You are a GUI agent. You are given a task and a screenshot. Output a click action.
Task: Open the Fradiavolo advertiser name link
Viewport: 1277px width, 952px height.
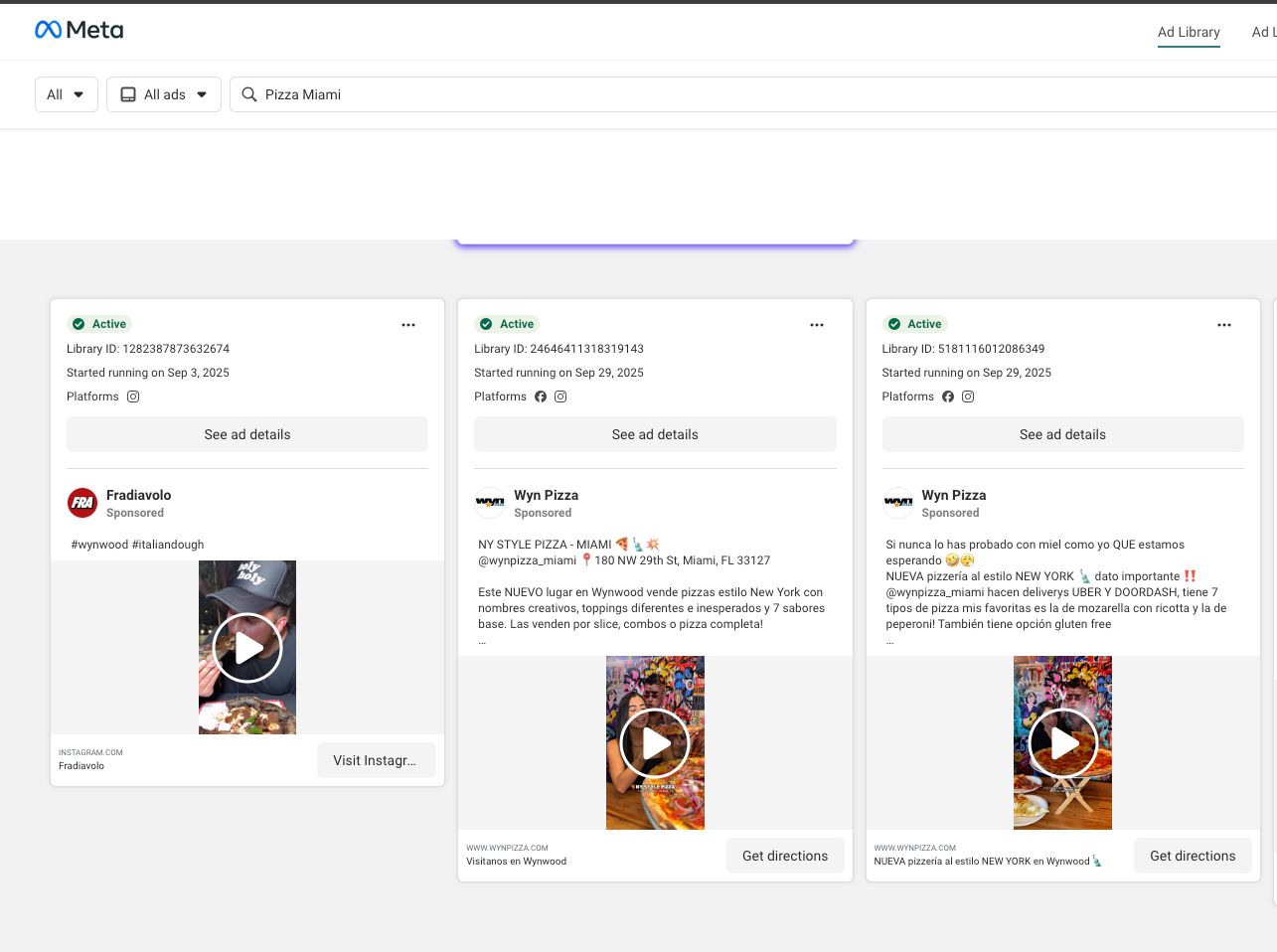(138, 495)
